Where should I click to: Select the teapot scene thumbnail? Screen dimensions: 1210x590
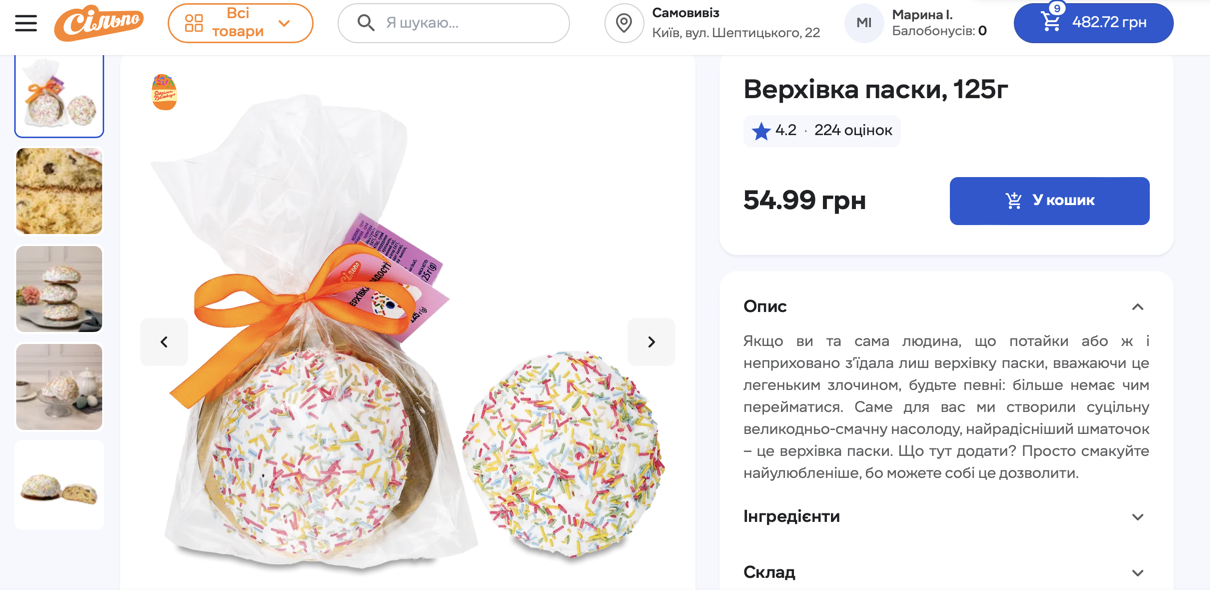[x=59, y=387]
